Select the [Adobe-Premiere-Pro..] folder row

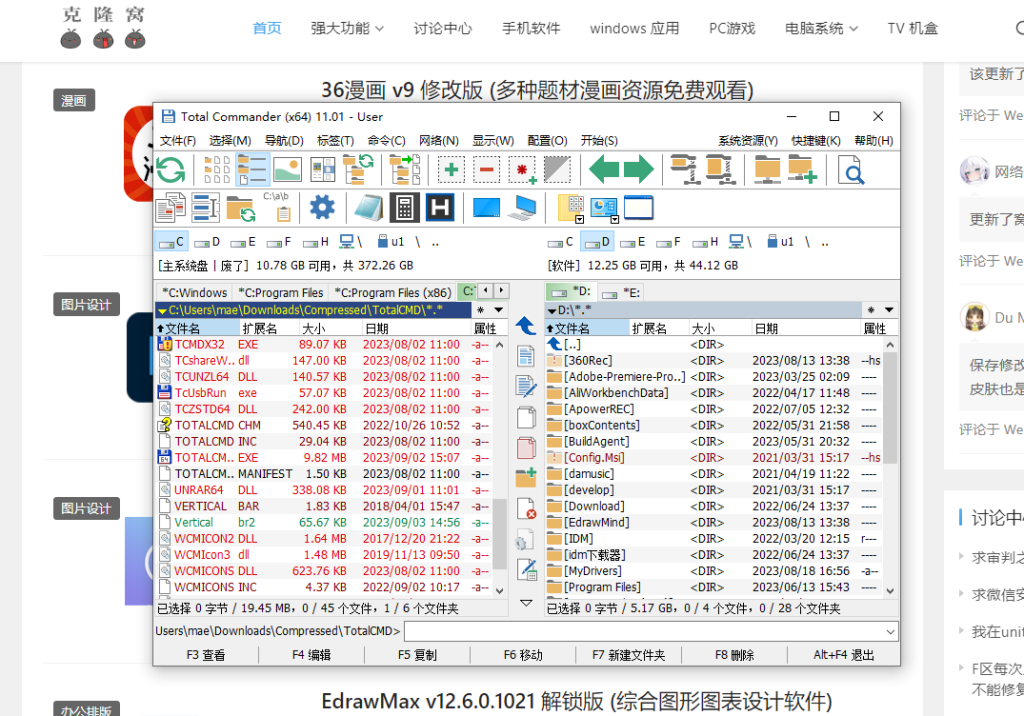(714, 376)
